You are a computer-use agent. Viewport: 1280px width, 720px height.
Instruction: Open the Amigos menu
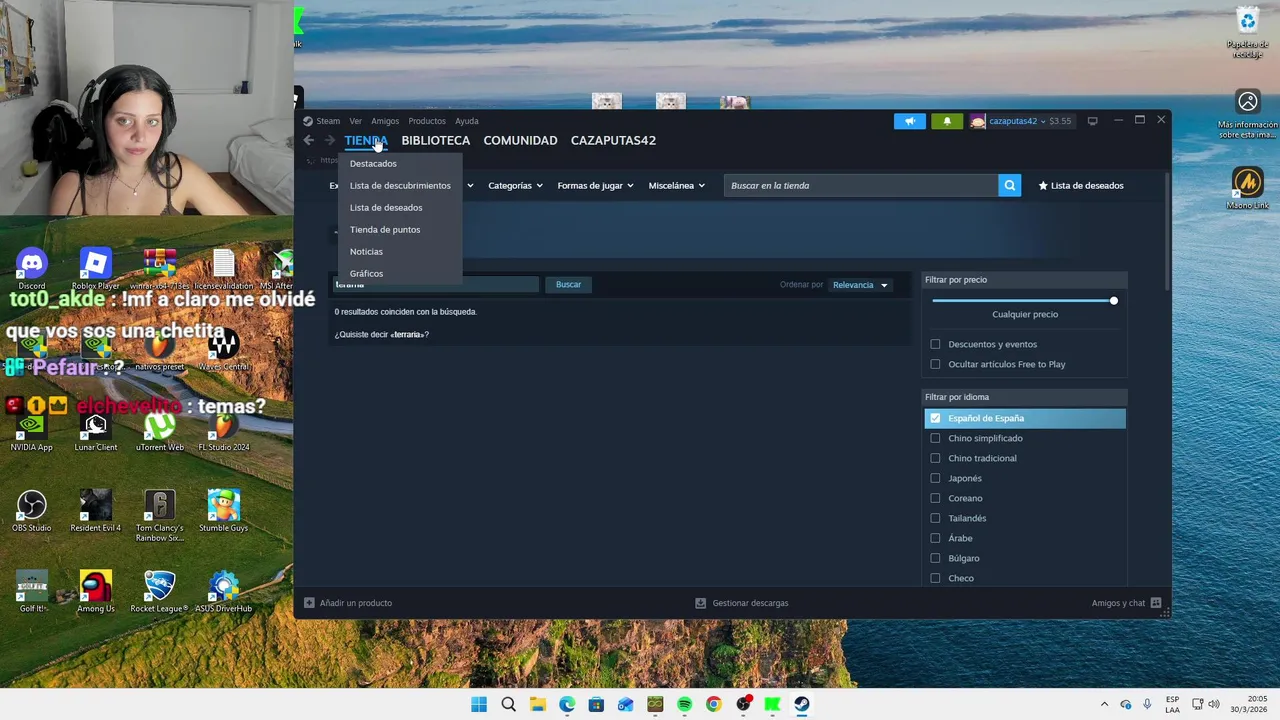tap(385, 121)
